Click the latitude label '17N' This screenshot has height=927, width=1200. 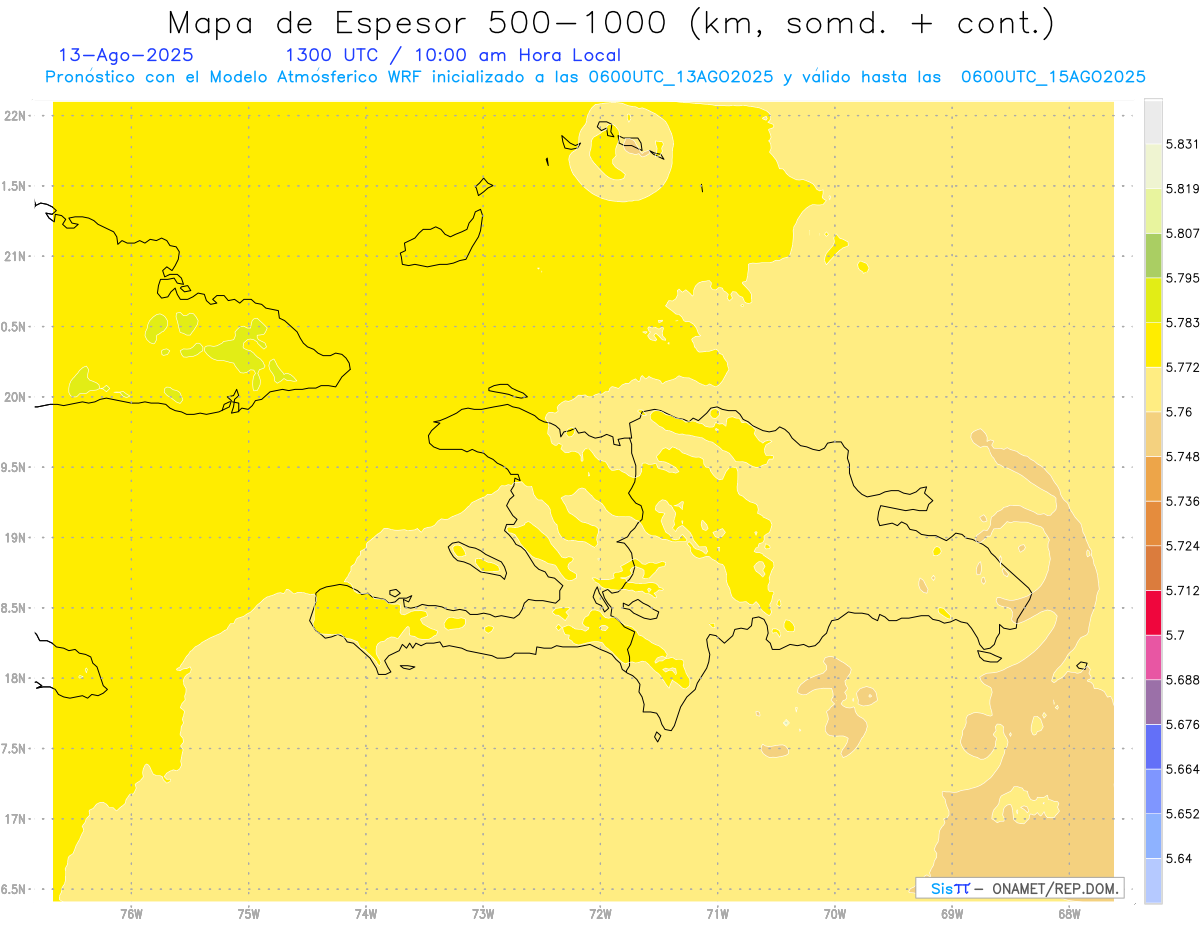click(15, 819)
